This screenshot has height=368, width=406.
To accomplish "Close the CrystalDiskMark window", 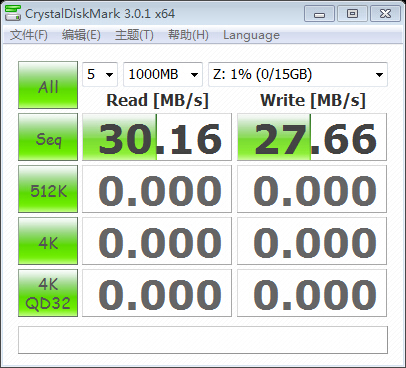I will tap(385, 14).
